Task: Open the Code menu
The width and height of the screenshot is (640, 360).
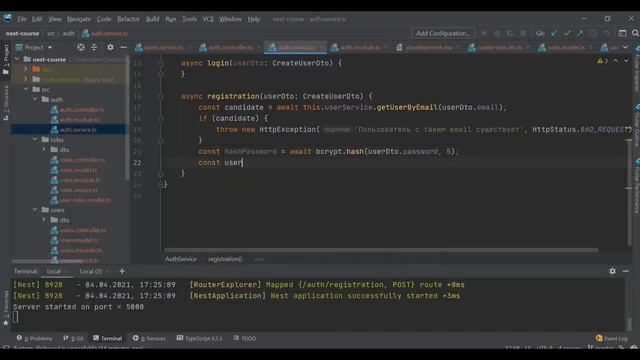Action: point(104,19)
